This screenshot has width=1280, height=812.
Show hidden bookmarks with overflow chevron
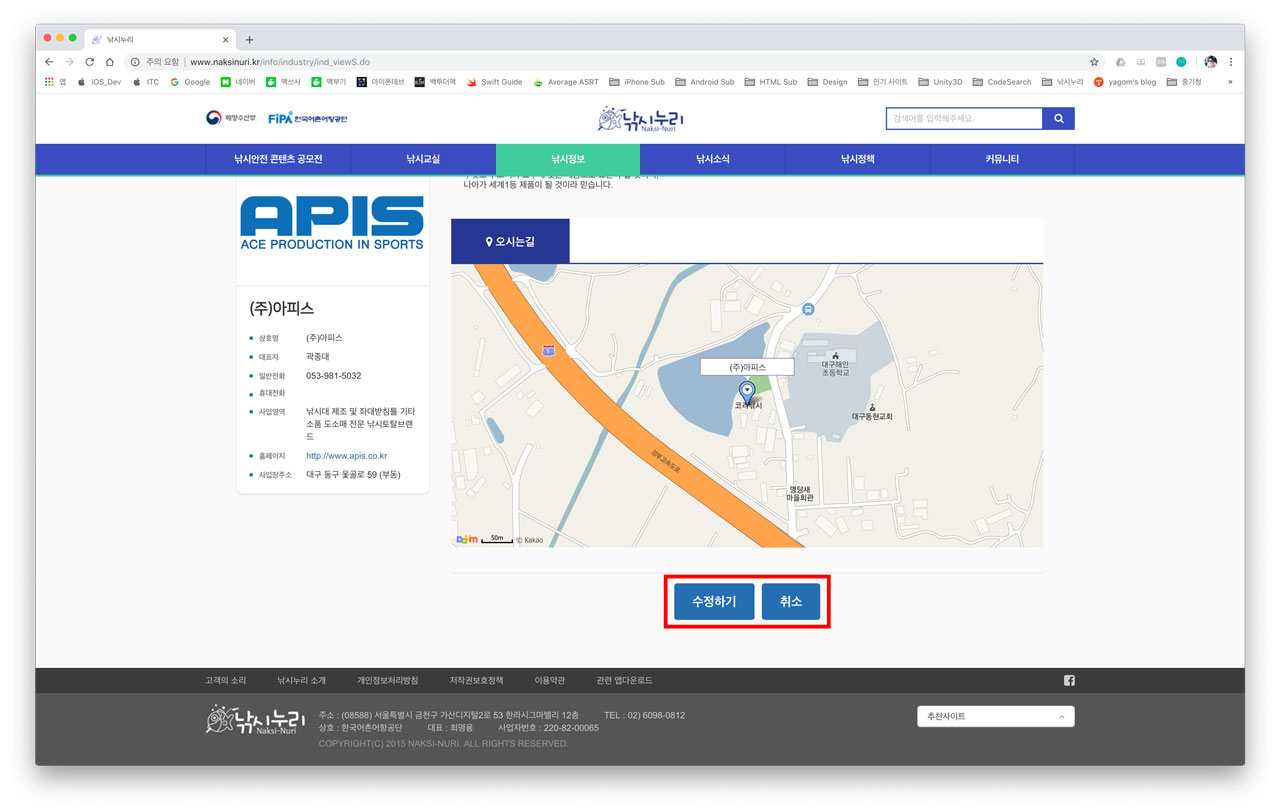1230,82
